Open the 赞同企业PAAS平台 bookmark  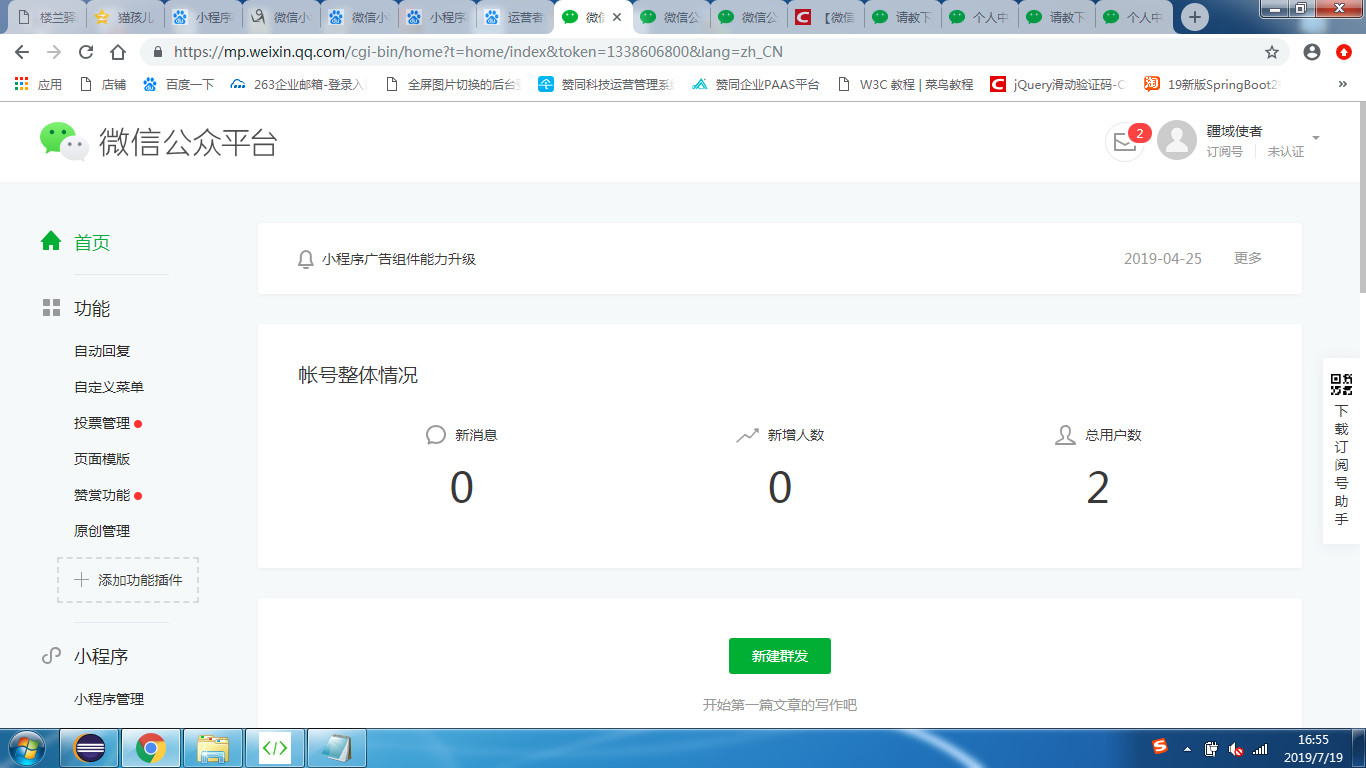pos(755,85)
